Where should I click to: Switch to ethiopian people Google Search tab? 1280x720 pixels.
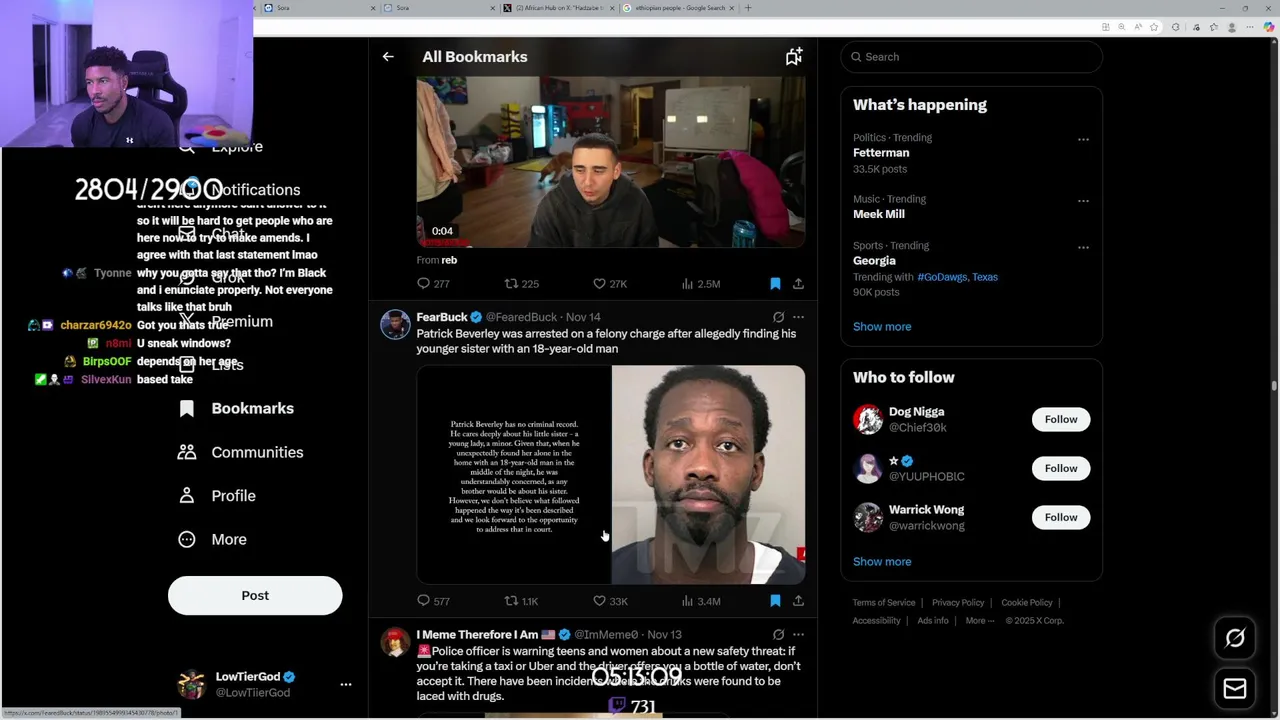pos(679,8)
